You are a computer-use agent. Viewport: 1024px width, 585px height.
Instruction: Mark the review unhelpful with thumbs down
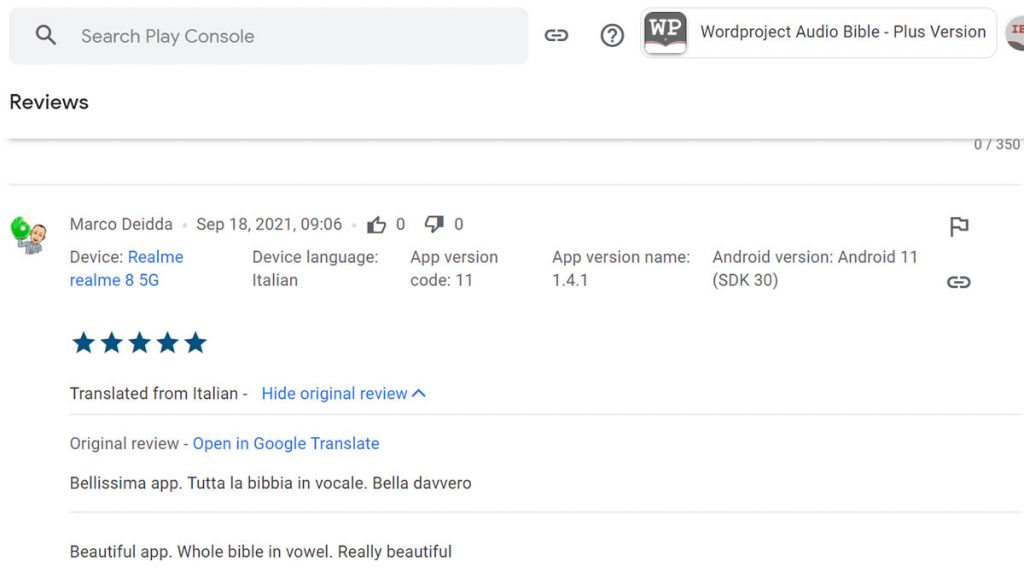pos(434,225)
